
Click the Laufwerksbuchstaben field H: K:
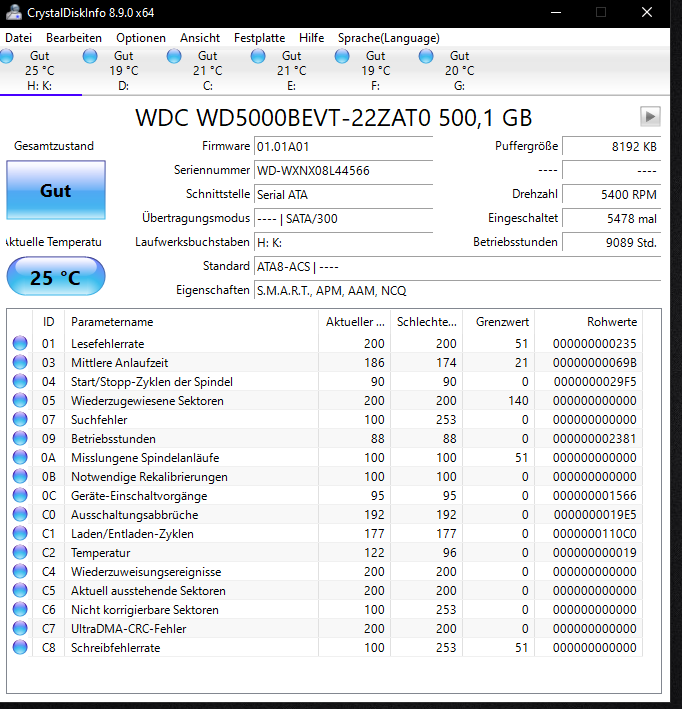click(x=343, y=243)
